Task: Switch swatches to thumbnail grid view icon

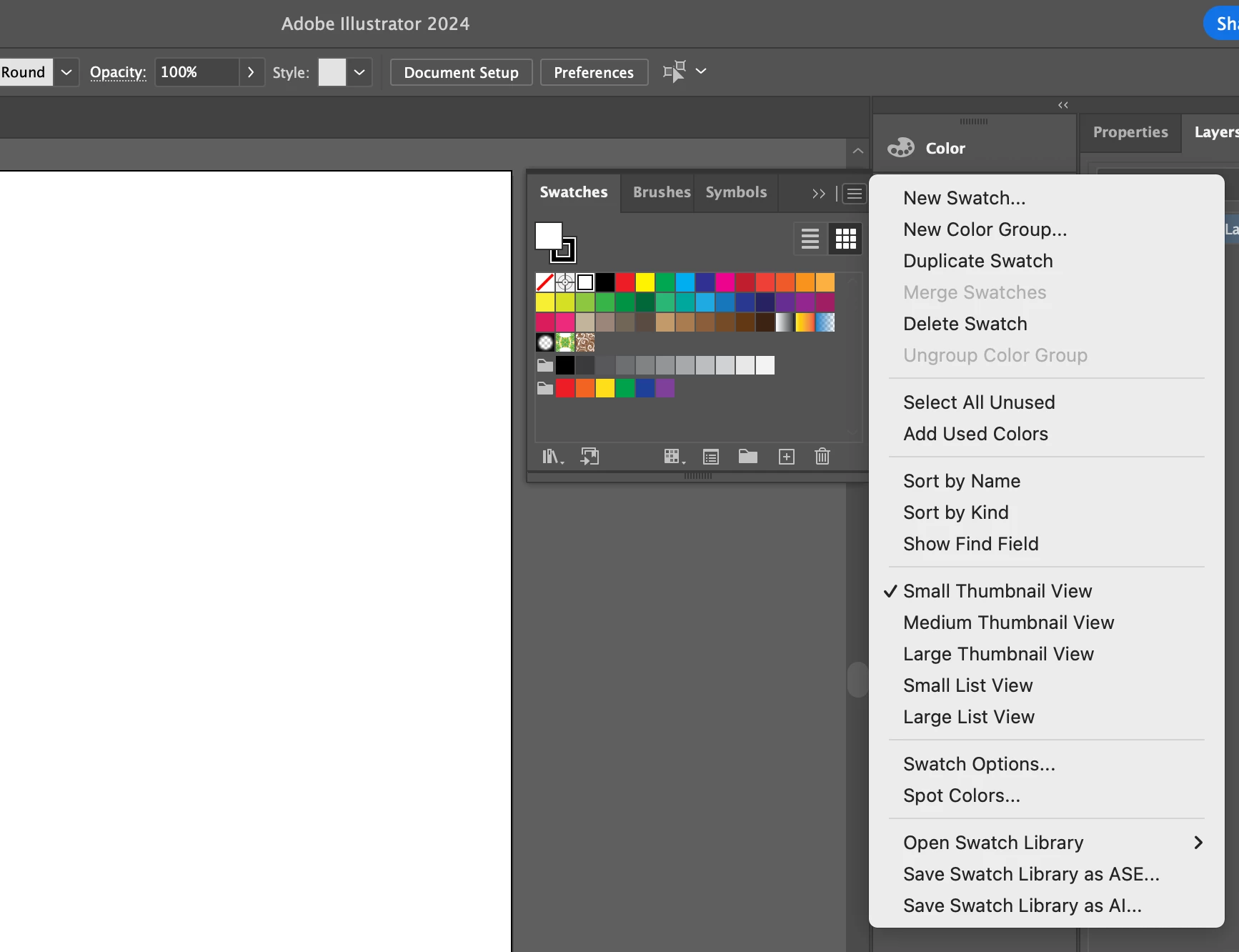Action: pyautogui.click(x=845, y=239)
